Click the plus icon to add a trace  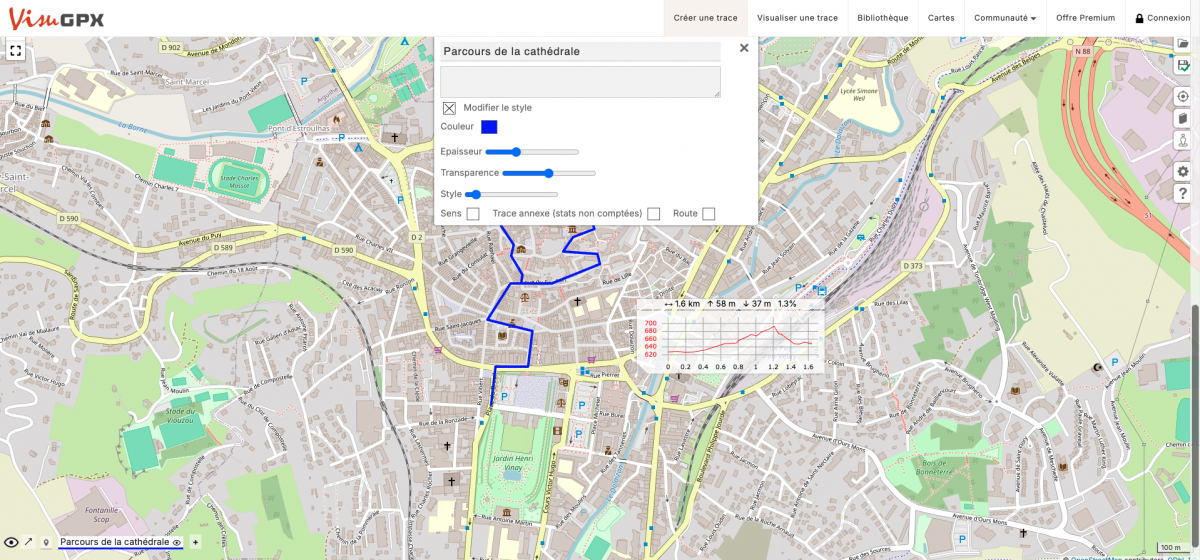tap(195, 542)
